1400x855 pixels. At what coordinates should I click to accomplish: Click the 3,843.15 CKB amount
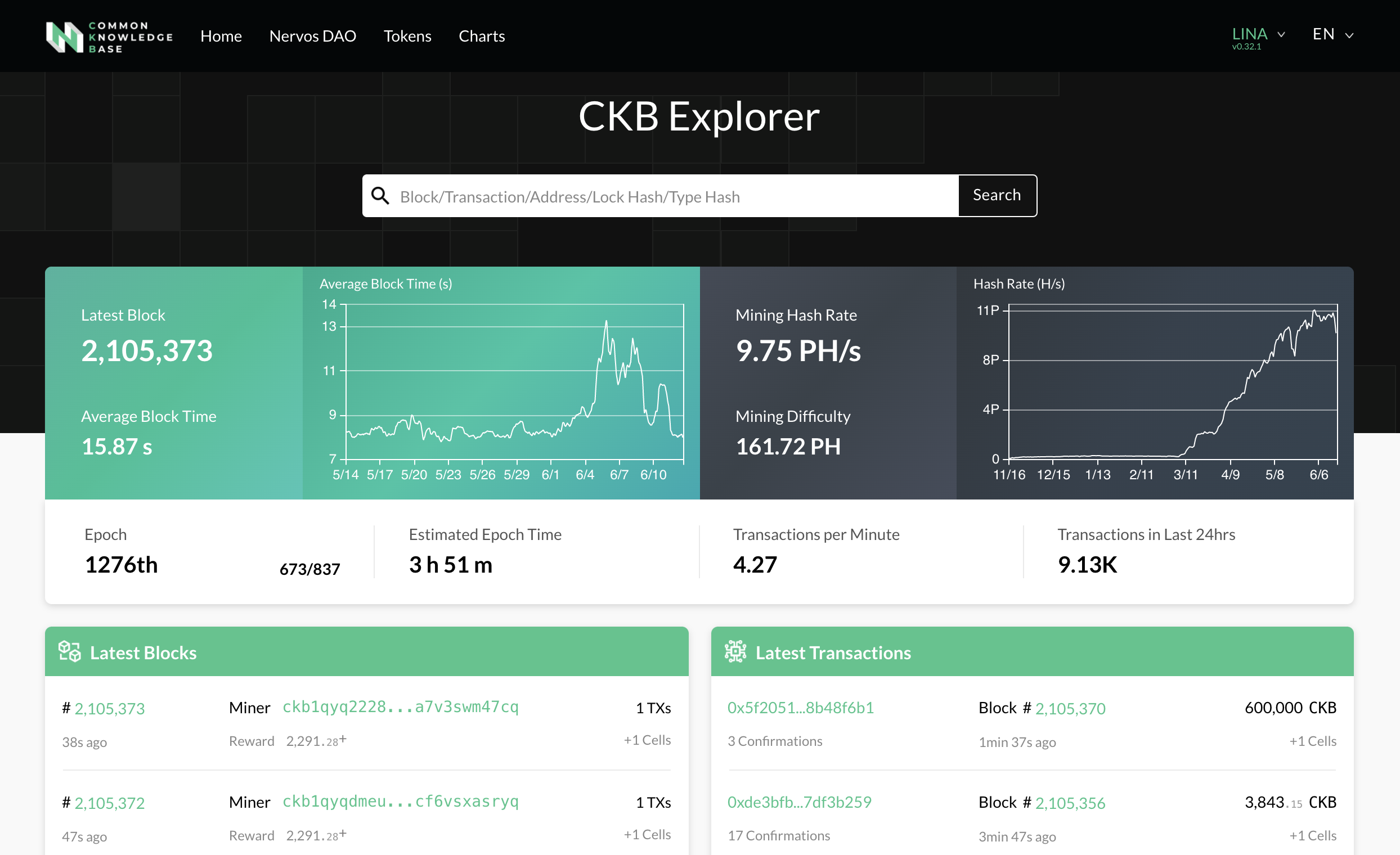point(1290,802)
